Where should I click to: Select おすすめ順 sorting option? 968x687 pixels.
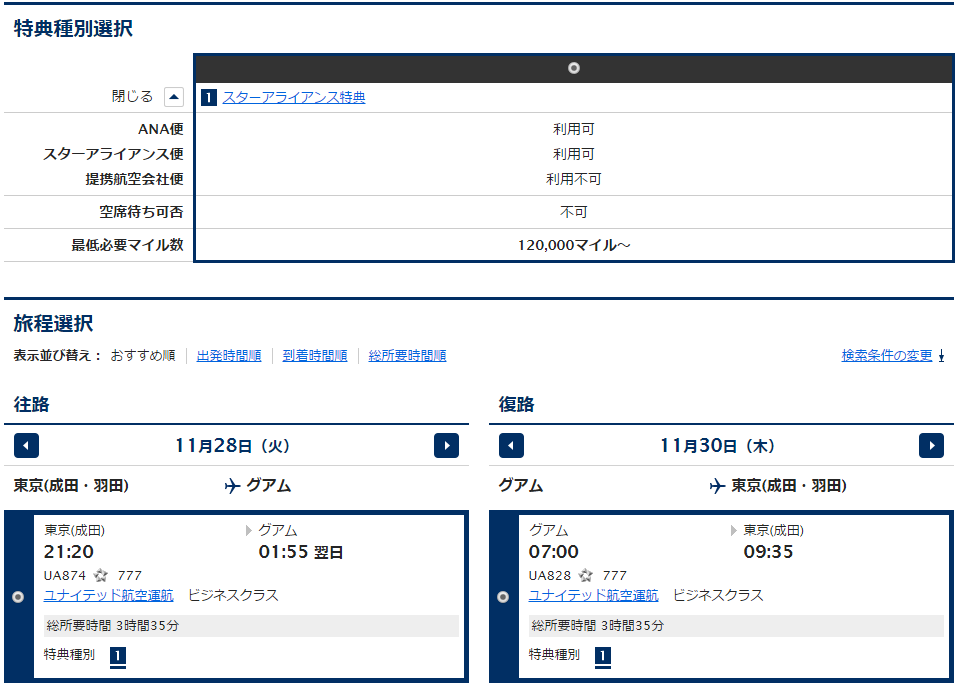click(143, 356)
